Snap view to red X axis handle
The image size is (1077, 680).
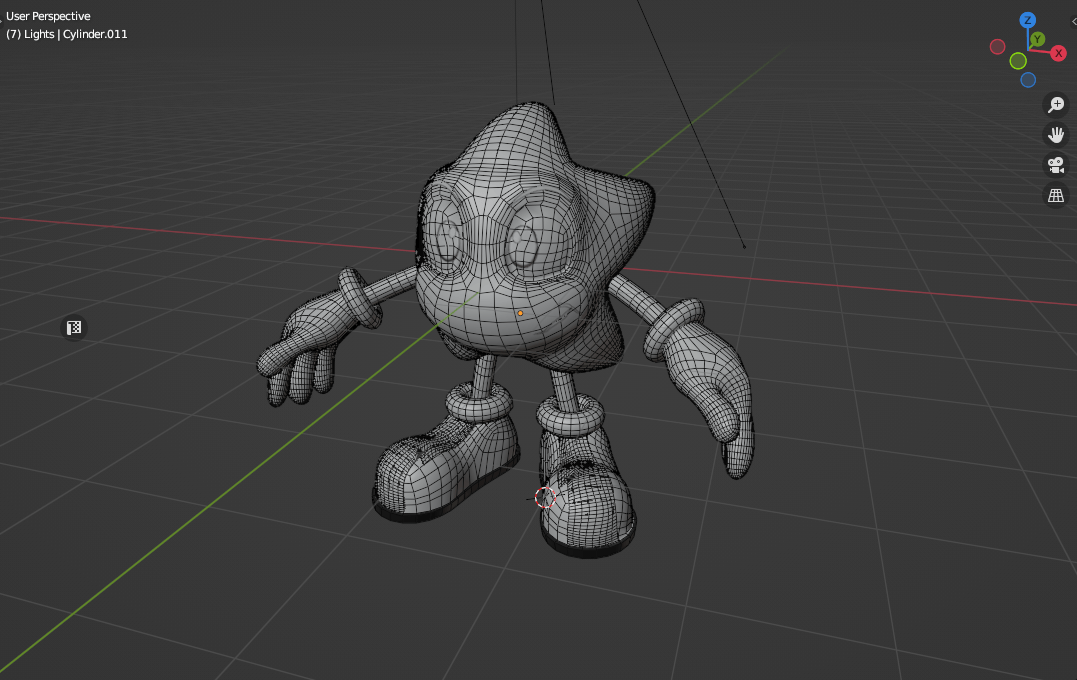pyautogui.click(x=1058, y=54)
